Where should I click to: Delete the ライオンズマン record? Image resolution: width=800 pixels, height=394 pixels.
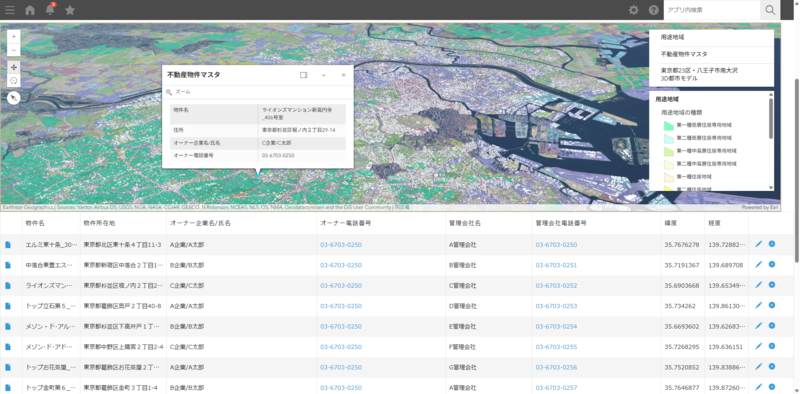[x=772, y=285]
